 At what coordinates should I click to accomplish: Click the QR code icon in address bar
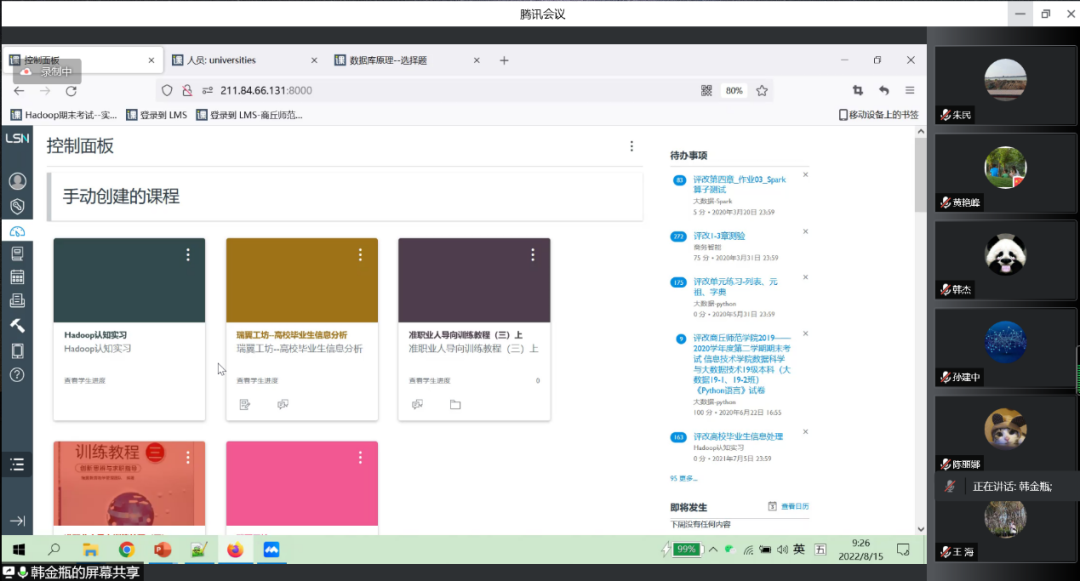click(707, 91)
